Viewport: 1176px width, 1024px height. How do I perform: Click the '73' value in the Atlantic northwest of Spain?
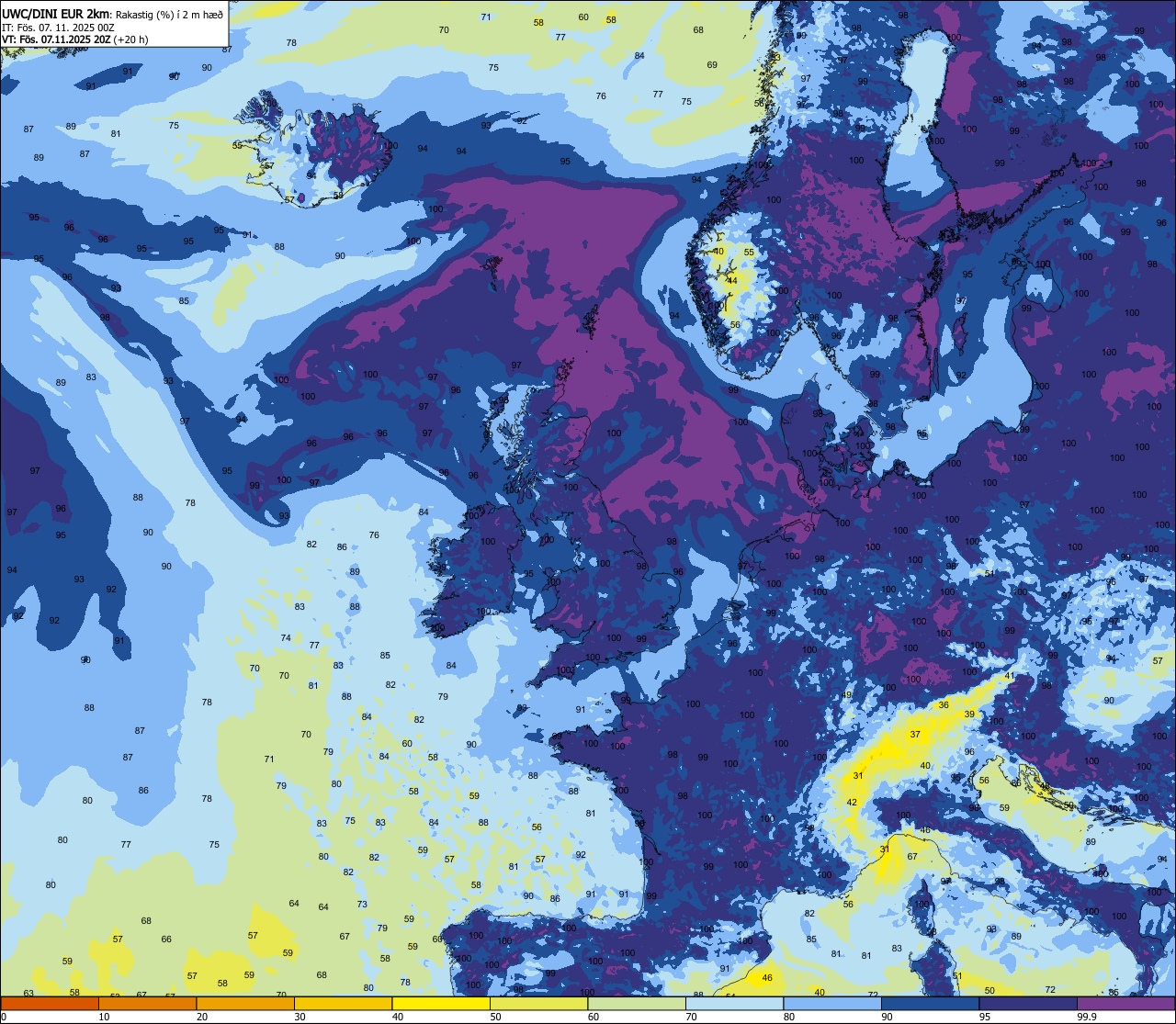[x=362, y=904]
